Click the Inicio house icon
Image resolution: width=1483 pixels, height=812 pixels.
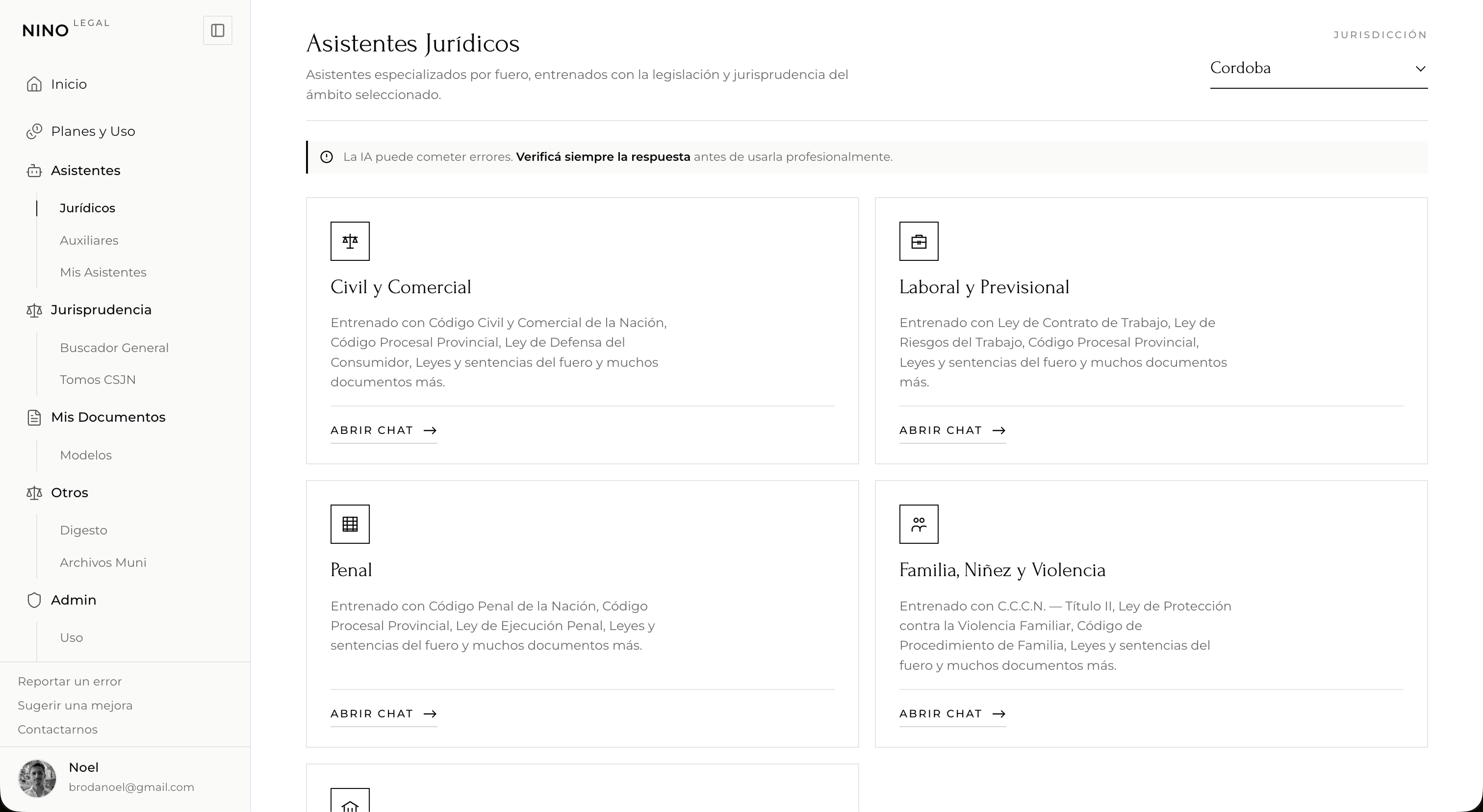pyautogui.click(x=34, y=84)
